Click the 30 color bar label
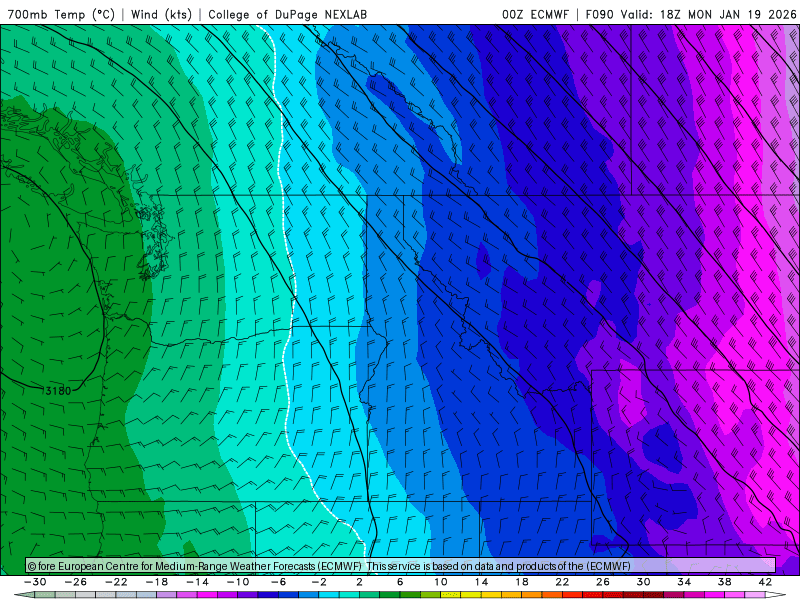 tap(643, 582)
